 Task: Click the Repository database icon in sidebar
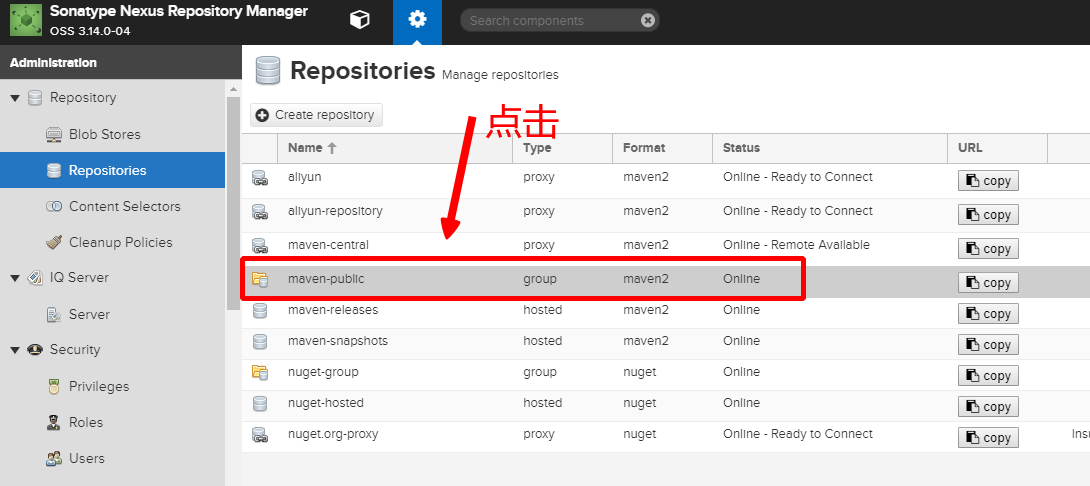tap(35, 98)
